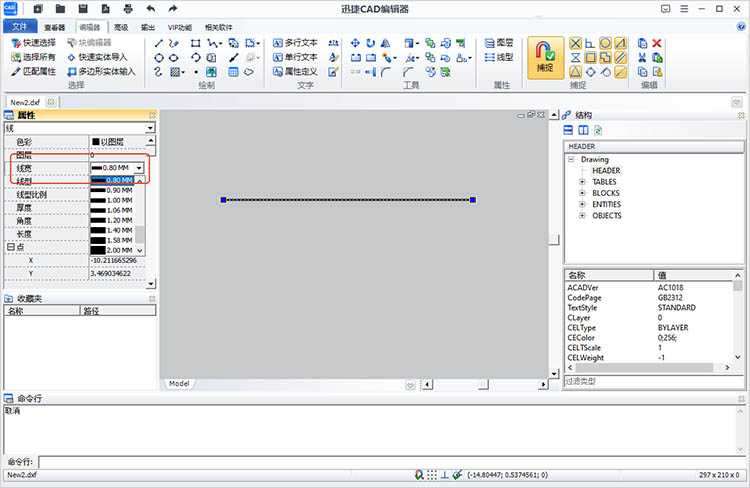Click the 命令行 command input field
Screen dimensions: 750x488
click(x=391, y=462)
